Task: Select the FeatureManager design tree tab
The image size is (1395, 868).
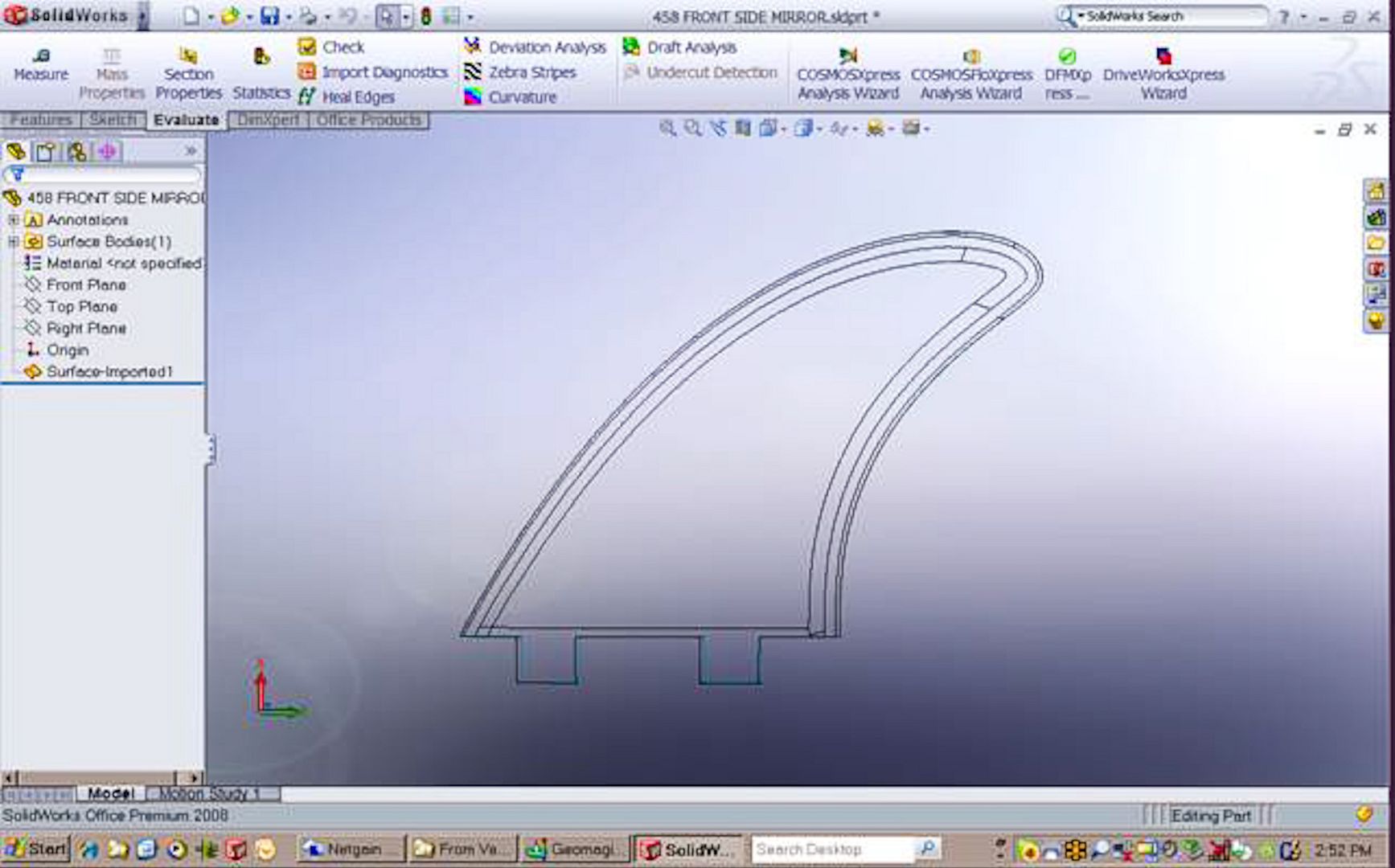Action: [x=15, y=151]
